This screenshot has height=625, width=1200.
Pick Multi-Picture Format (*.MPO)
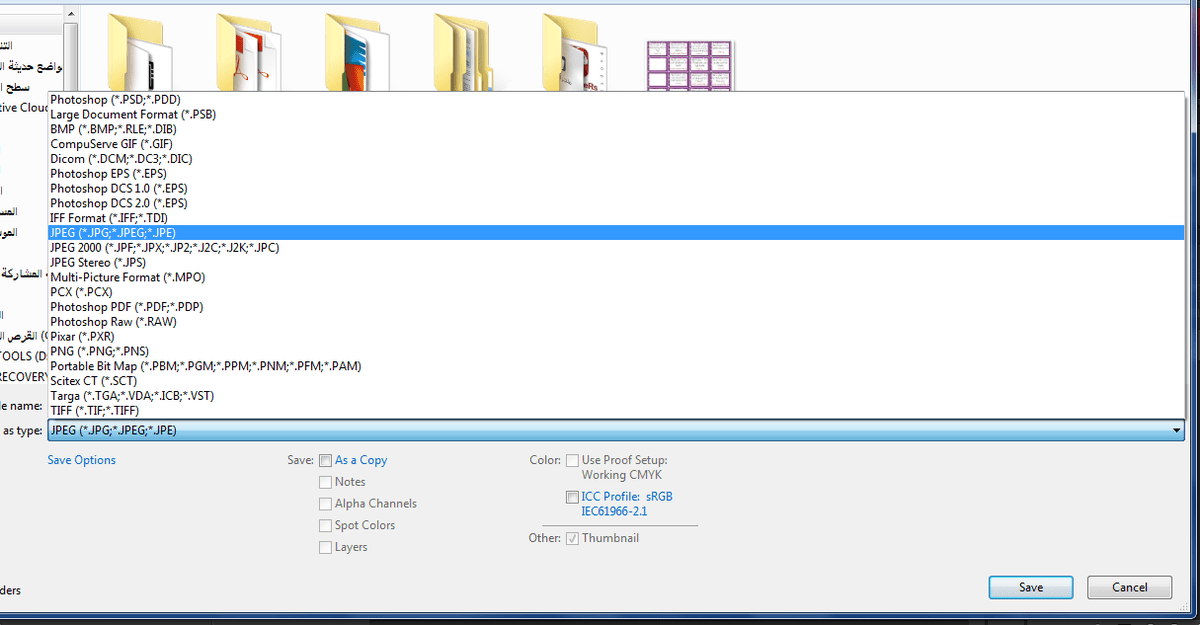pyautogui.click(x=616, y=277)
